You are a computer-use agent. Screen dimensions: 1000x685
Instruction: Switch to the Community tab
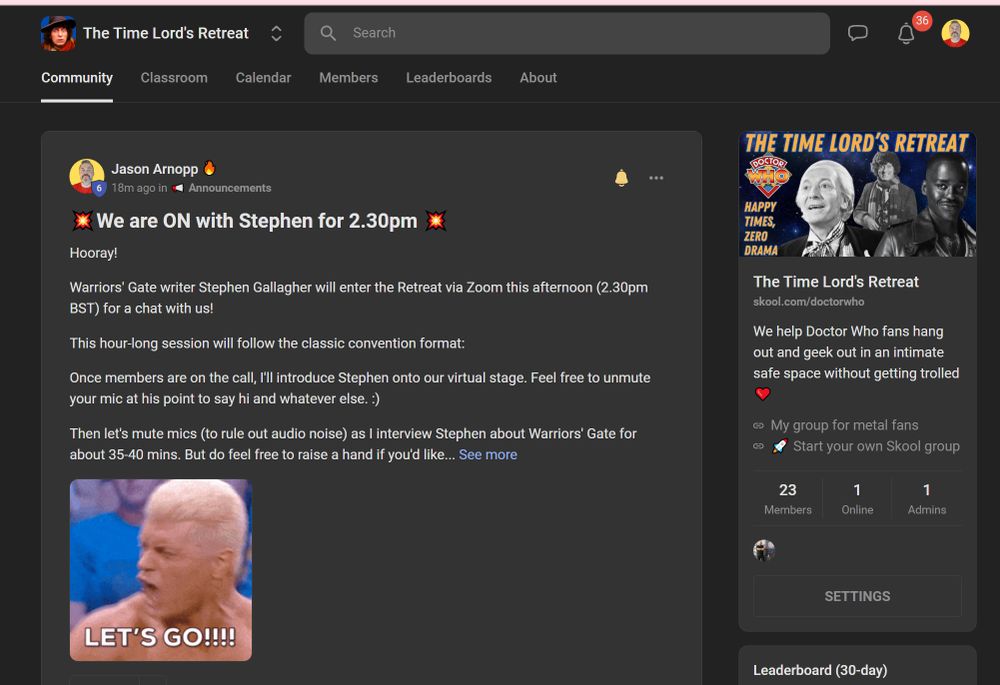click(x=77, y=78)
